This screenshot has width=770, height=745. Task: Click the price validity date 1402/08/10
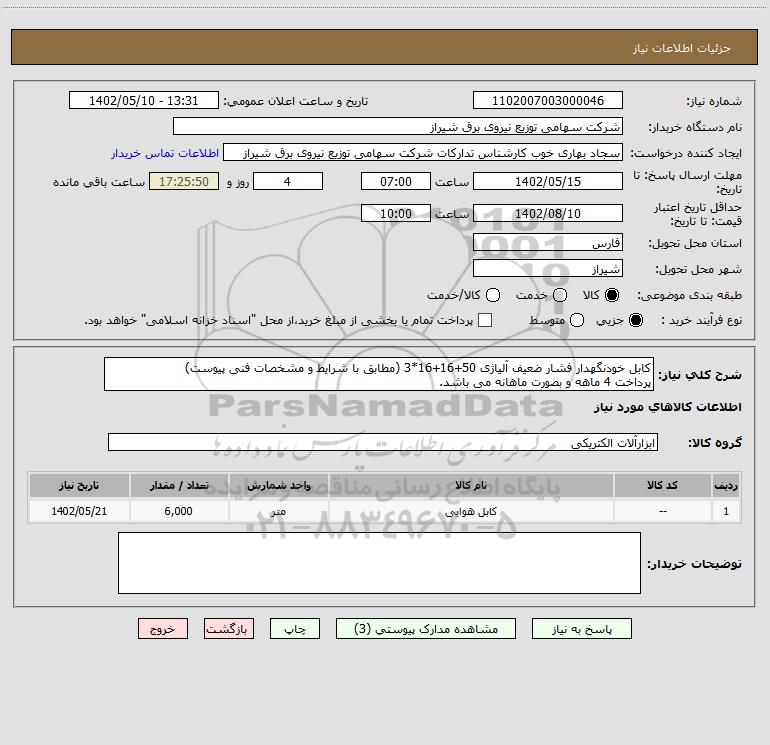548,213
